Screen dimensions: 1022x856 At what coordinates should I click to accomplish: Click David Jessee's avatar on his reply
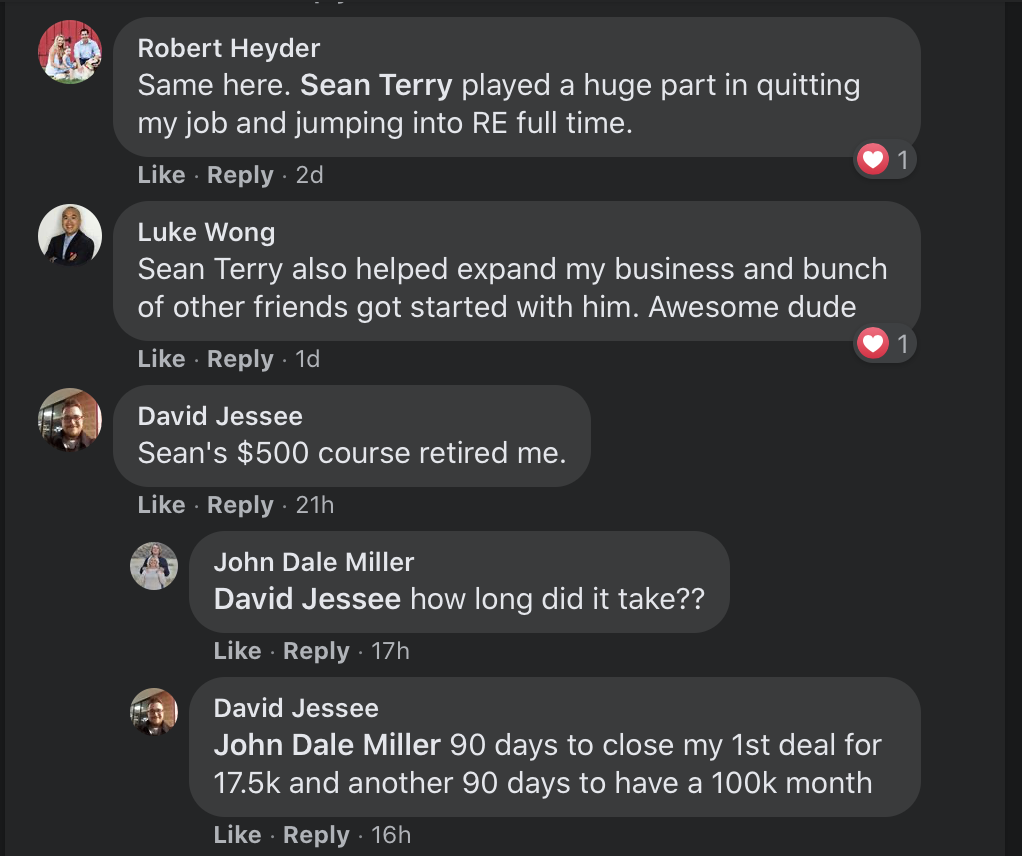coord(154,712)
